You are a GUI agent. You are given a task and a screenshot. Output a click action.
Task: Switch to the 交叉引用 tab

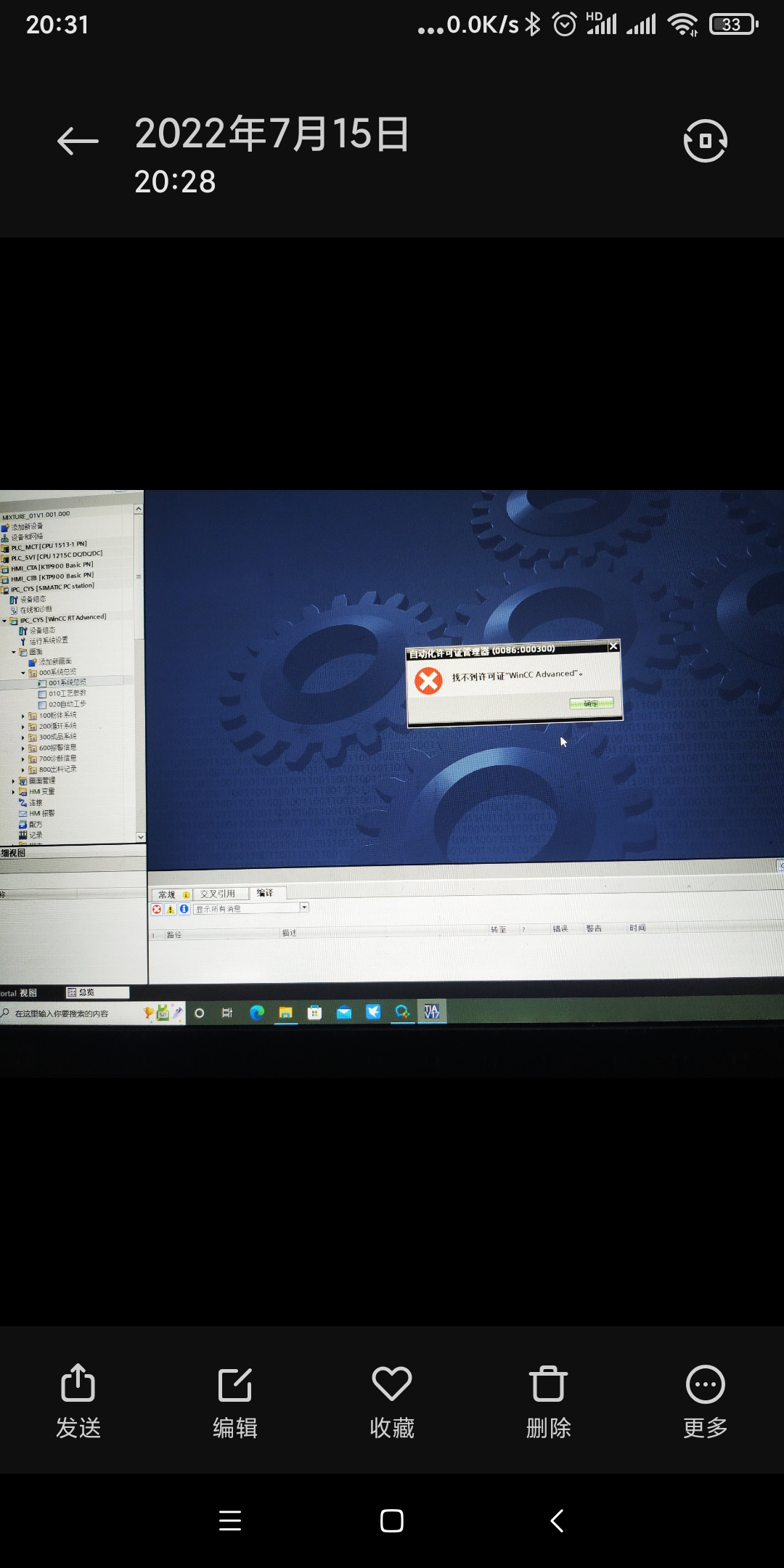(x=218, y=894)
